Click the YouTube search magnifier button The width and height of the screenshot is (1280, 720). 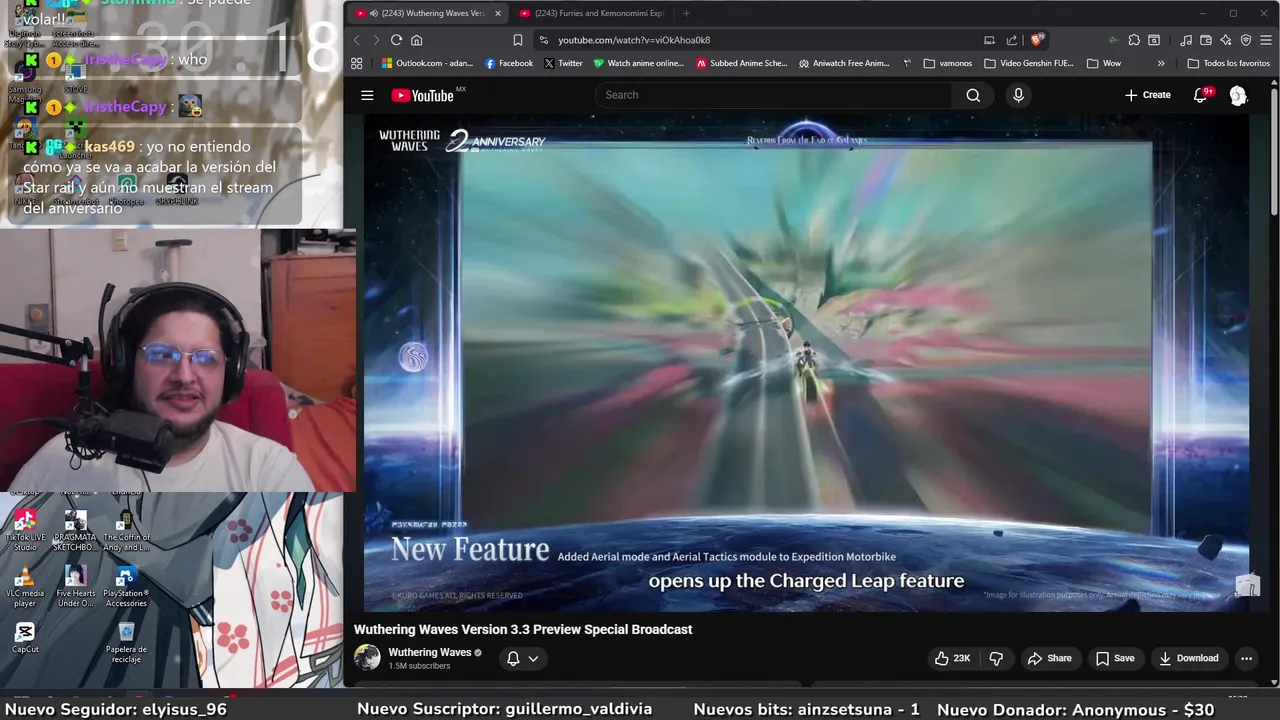click(973, 95)
